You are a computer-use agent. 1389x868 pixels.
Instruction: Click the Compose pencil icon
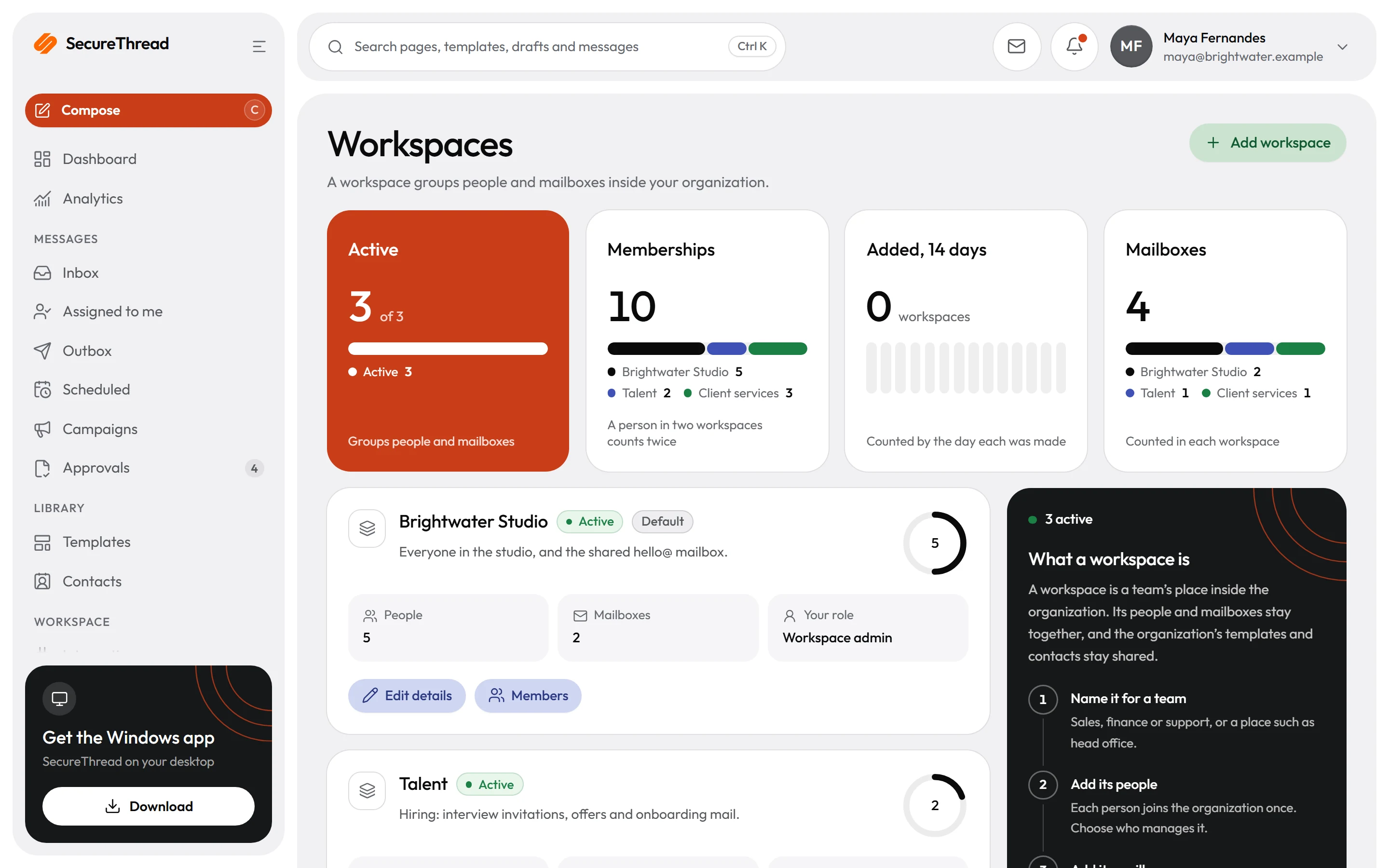tap(42, 110)
